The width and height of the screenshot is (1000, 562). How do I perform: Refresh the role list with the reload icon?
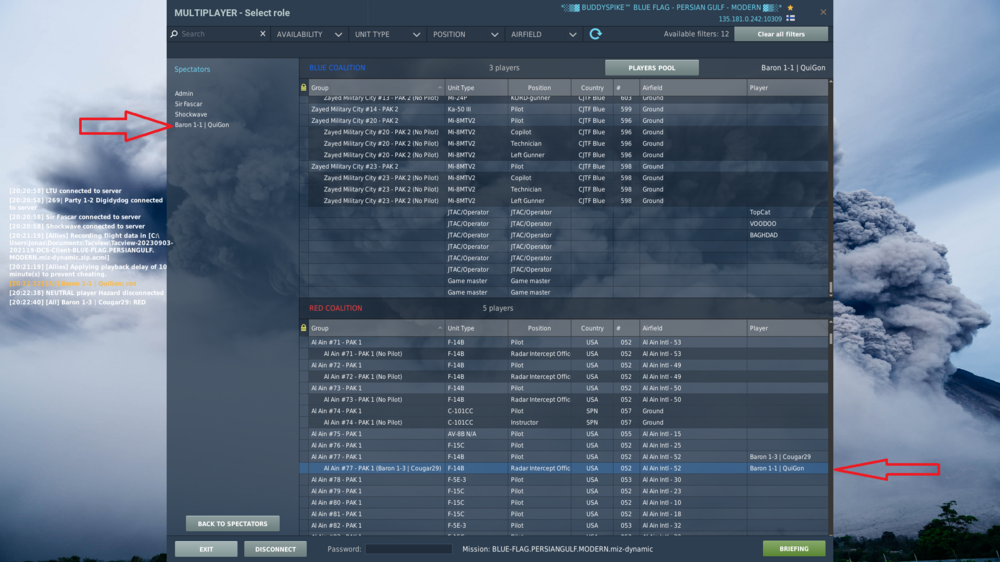pos(595,34)
